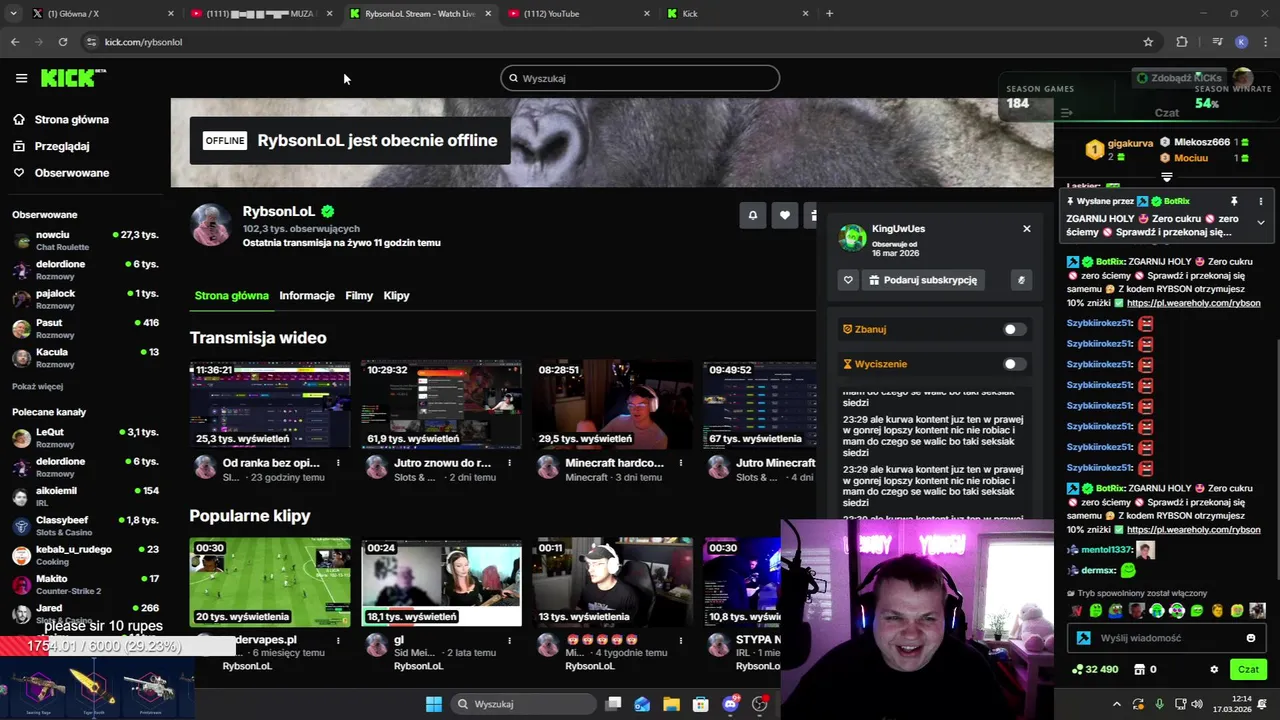Screen dimensions: 1280x720
Task: Click heart icon in KingUwUes card
Action: 848,280
